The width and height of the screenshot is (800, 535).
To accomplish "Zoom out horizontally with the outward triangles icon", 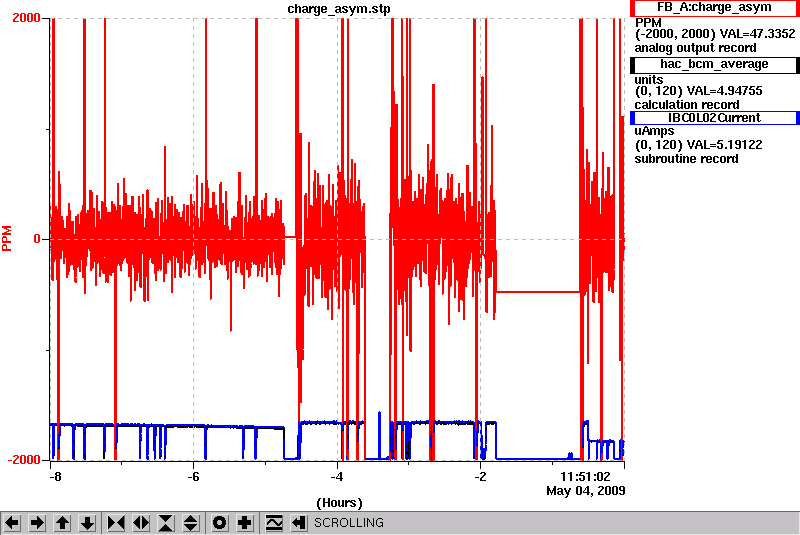I will [x=141, y=523].
